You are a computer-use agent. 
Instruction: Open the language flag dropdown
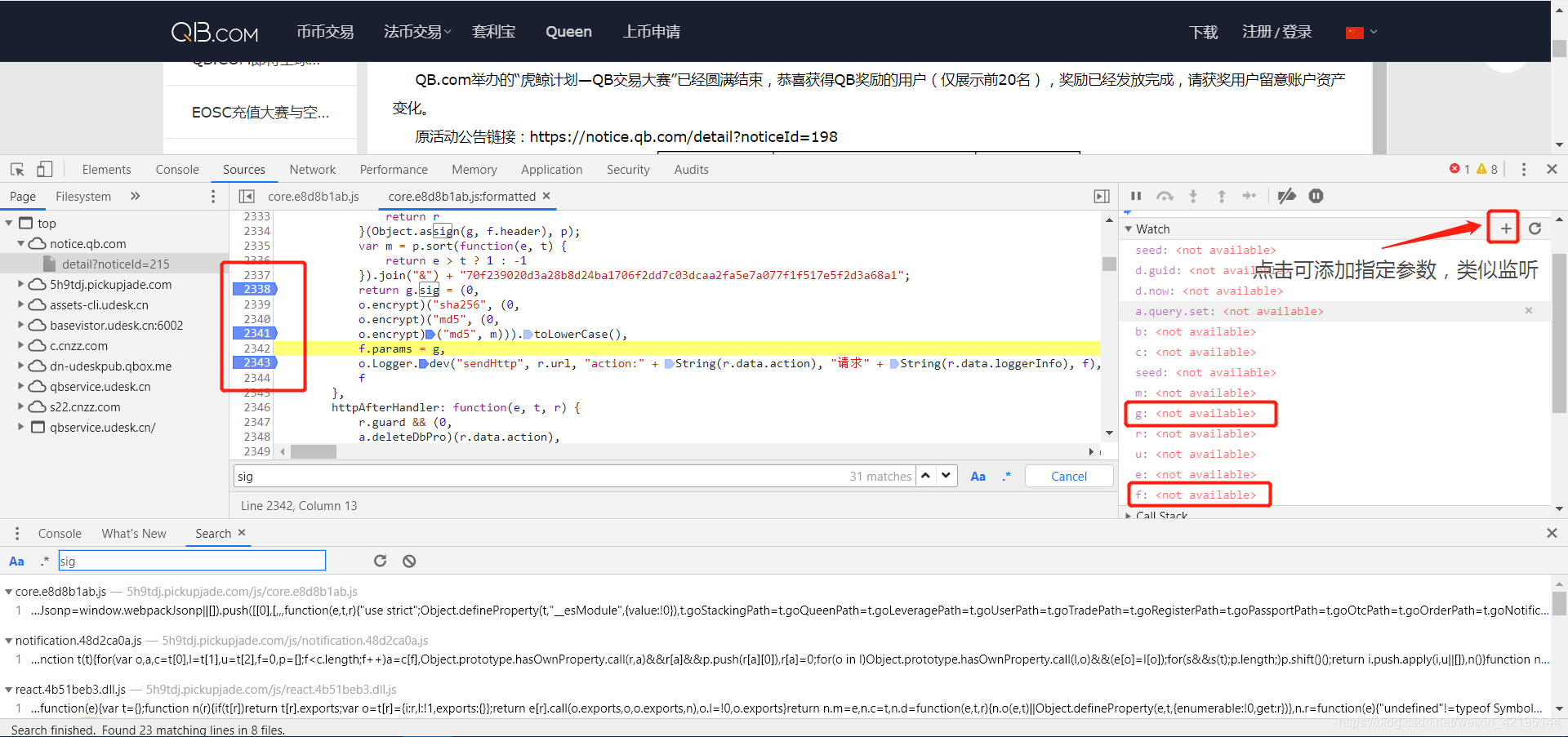[1361, 32]
